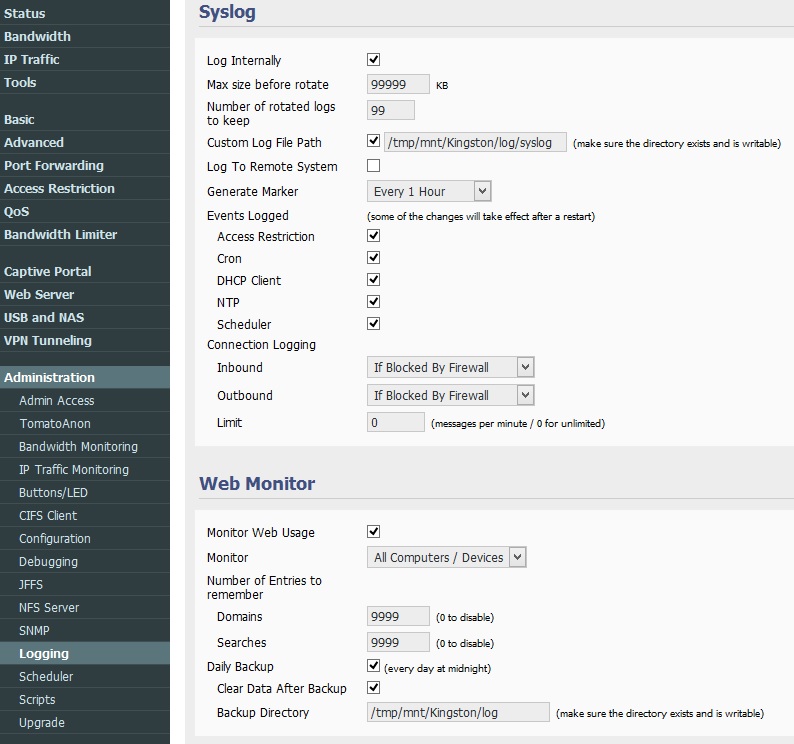Open the Bandwidth Limiter section
This screenshot has width=794, height=744.
[x=85, y=234]
